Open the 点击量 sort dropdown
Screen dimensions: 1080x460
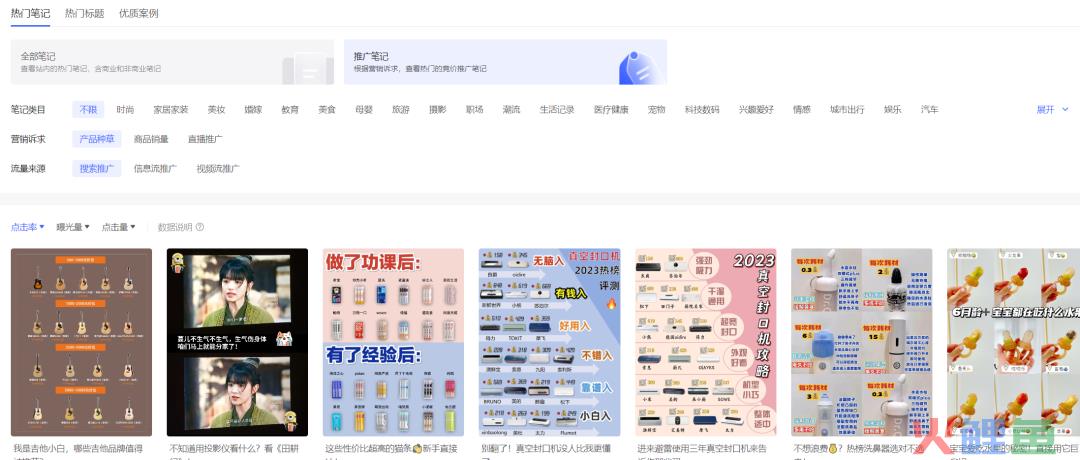[x=118, y=228]
